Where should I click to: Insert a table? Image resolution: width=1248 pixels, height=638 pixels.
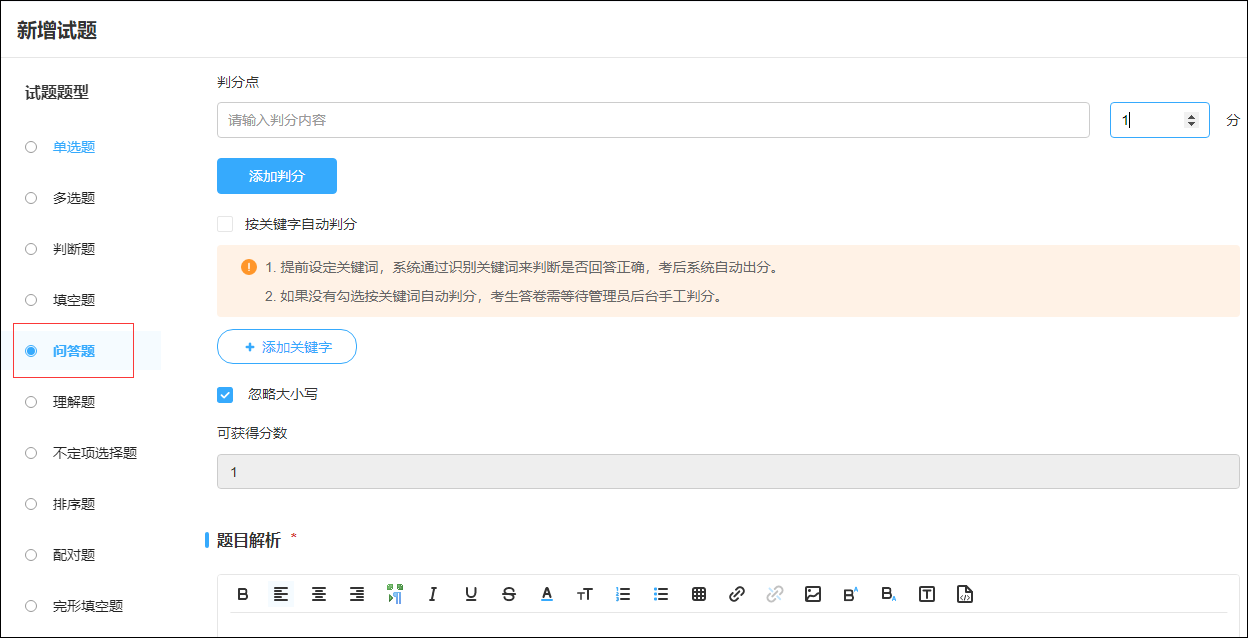pyautogui.click(x=699, y=594)
